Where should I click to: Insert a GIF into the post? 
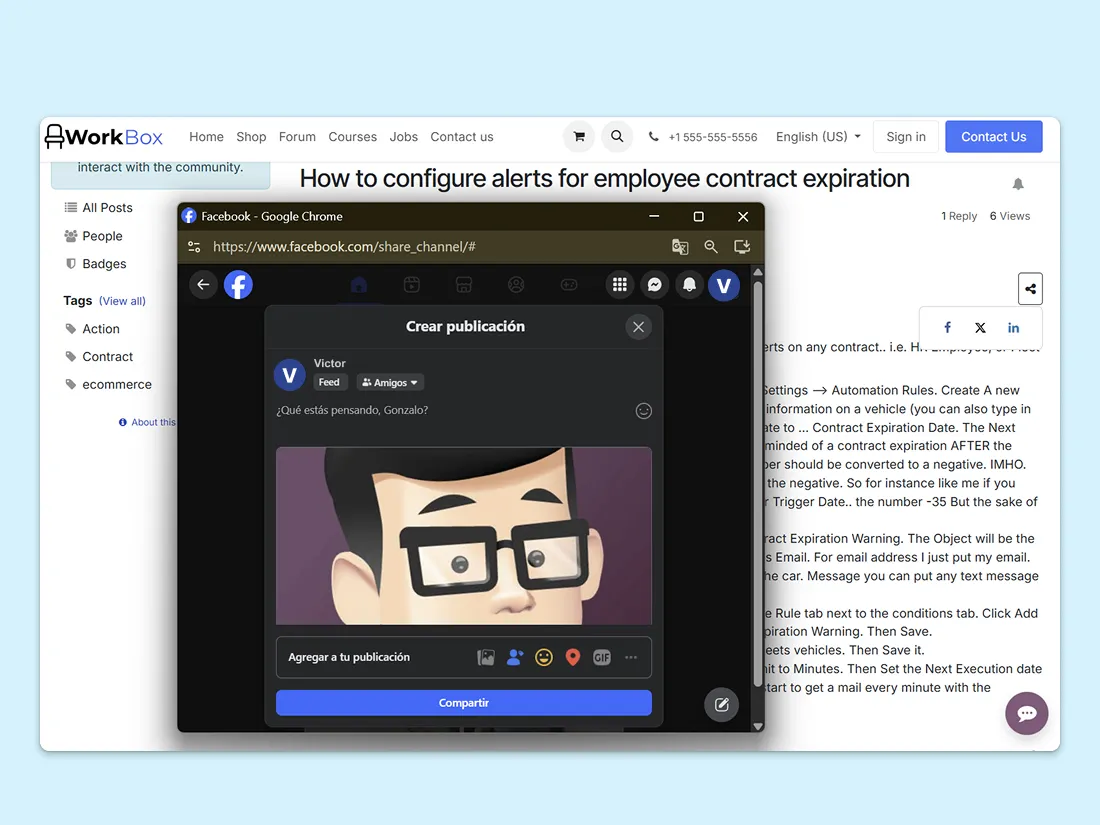[x=601, y=658]
